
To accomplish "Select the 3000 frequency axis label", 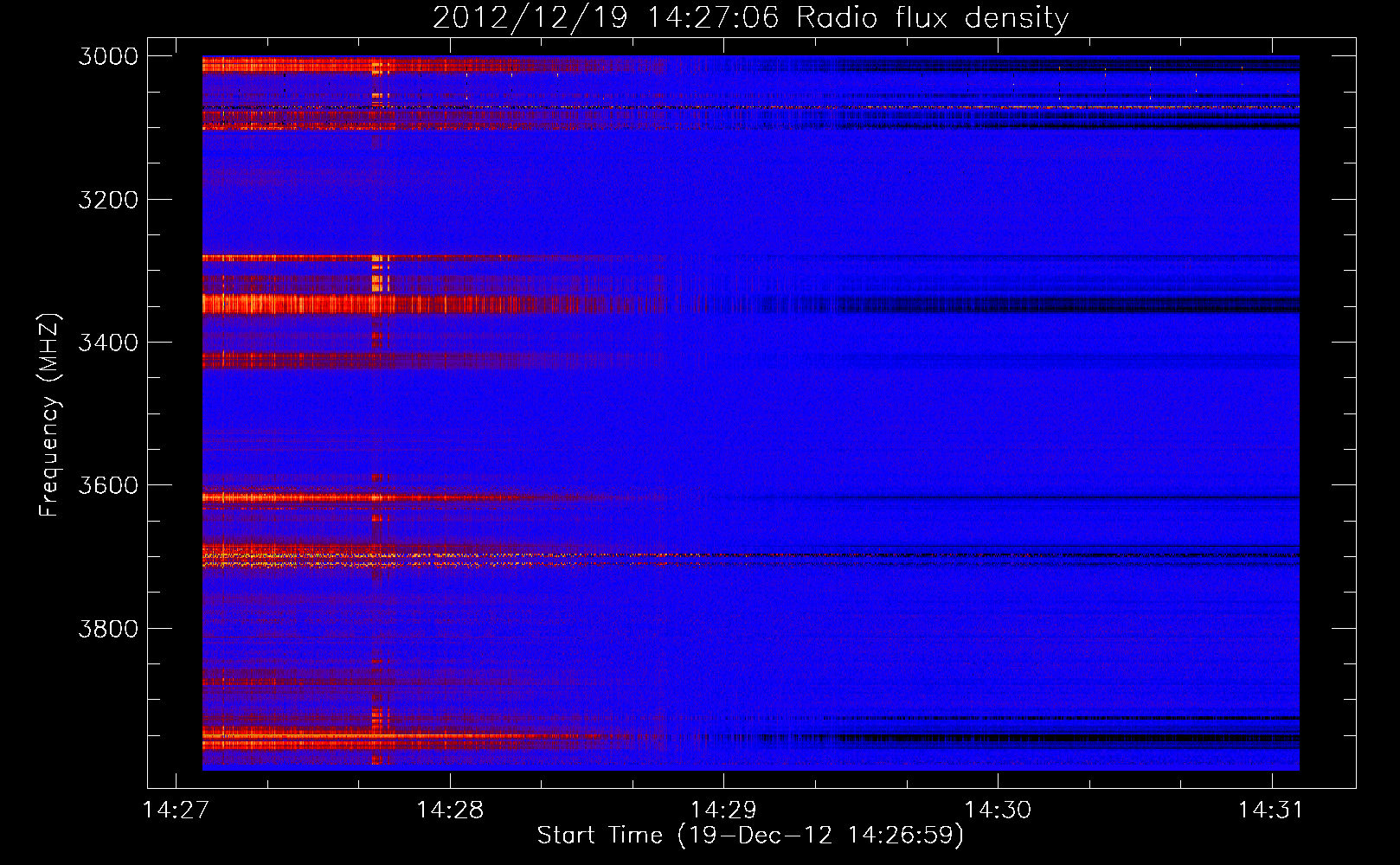I will 108,56.
